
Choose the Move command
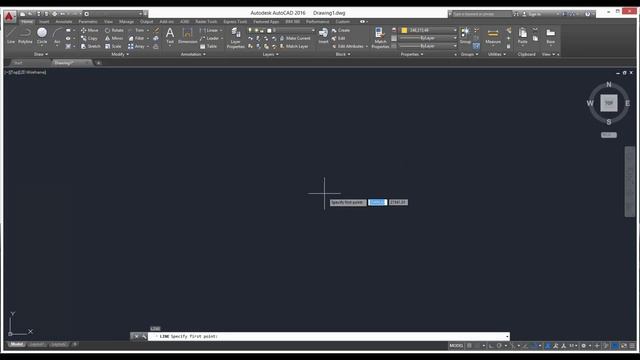89,30
